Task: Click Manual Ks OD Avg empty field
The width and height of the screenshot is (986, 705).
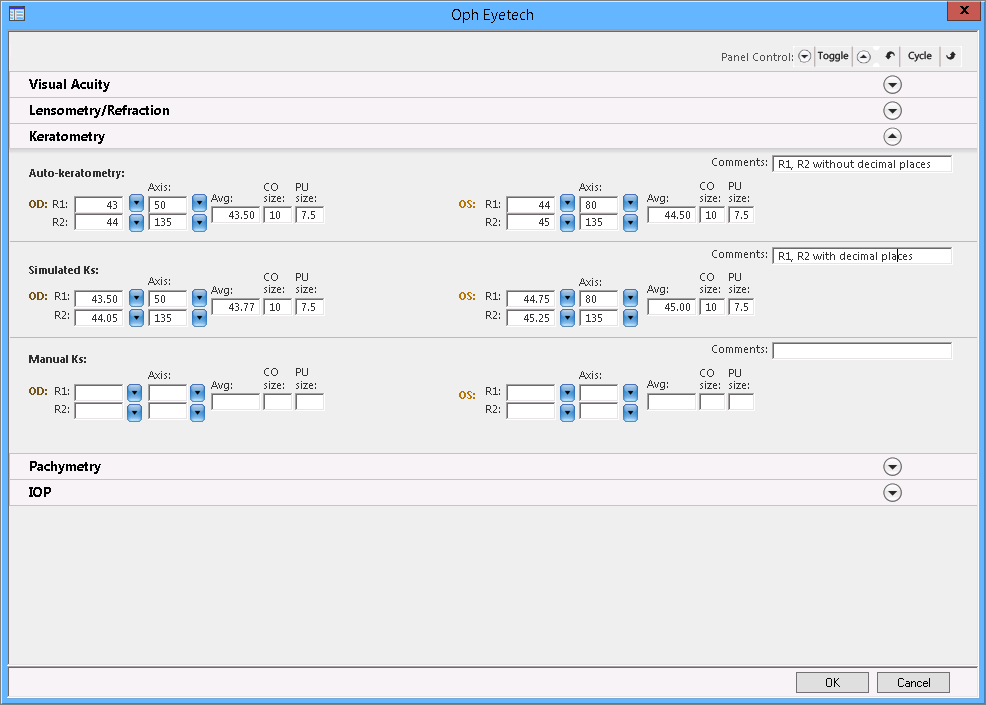Action: [235, 402]
